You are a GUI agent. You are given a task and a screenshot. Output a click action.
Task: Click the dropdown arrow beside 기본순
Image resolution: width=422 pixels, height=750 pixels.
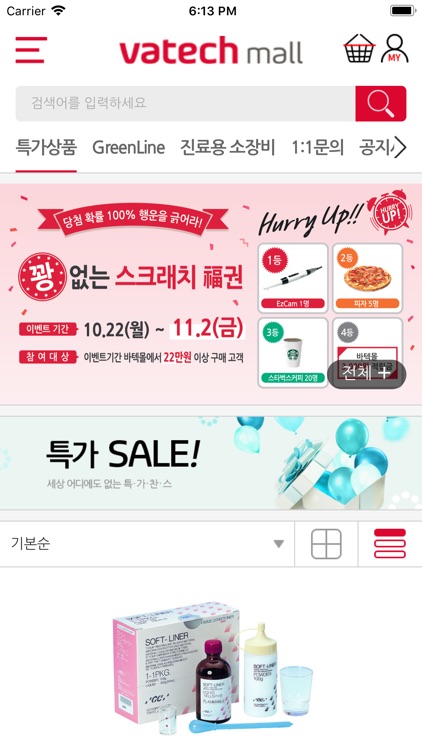point(278,544)
